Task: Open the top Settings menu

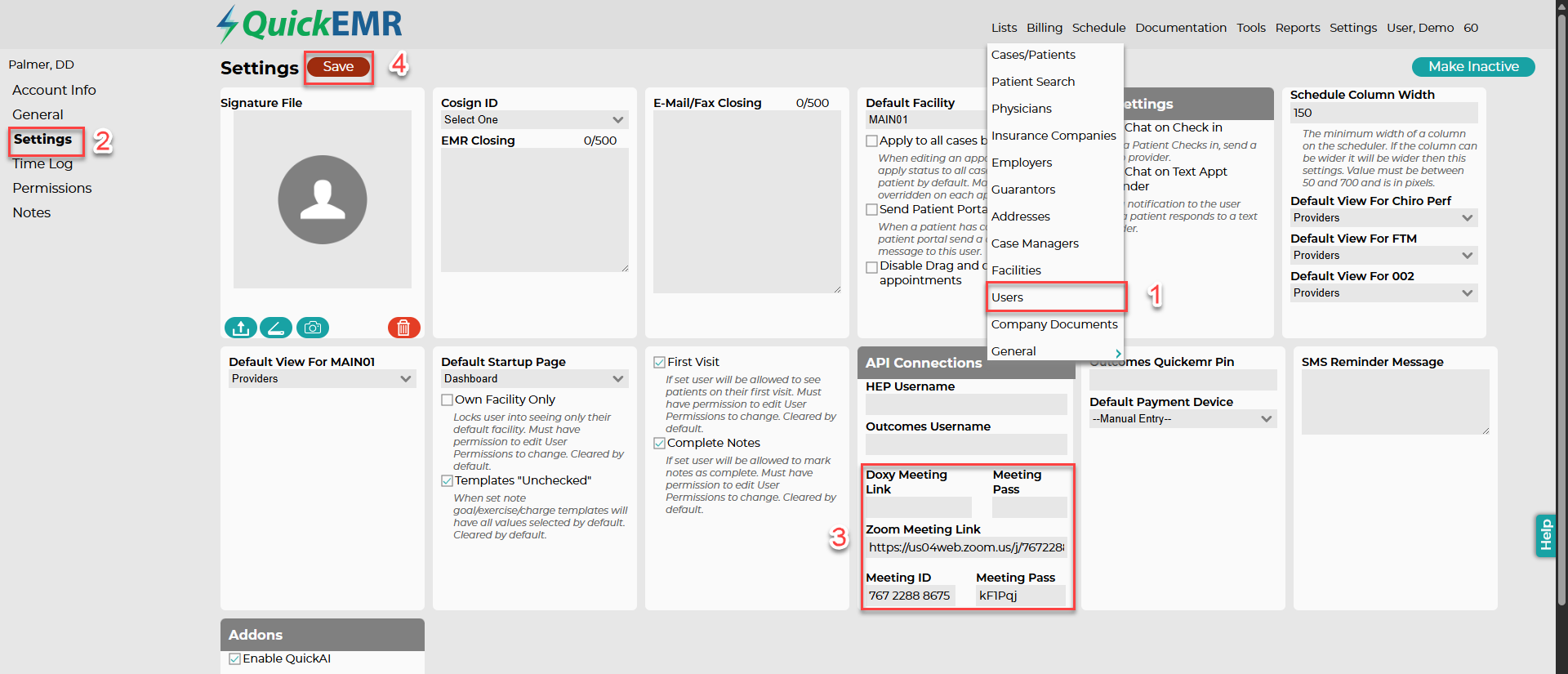Action: 1353,28
